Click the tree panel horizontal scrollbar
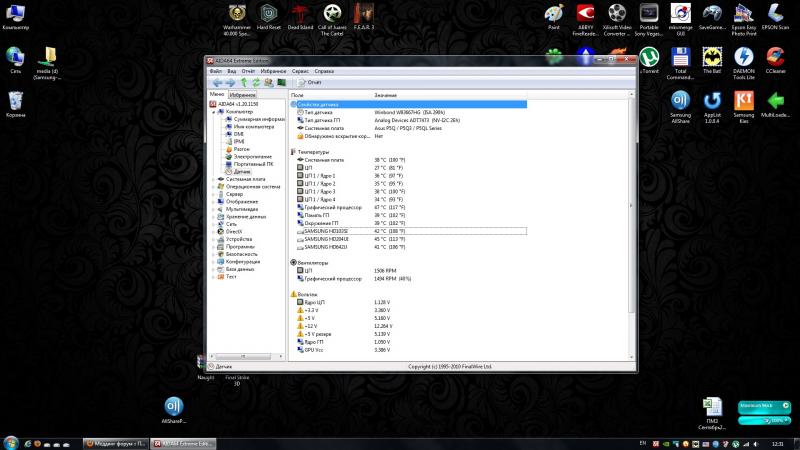The height and width of the screenshot is (450, 800). (x=243, y=356)
